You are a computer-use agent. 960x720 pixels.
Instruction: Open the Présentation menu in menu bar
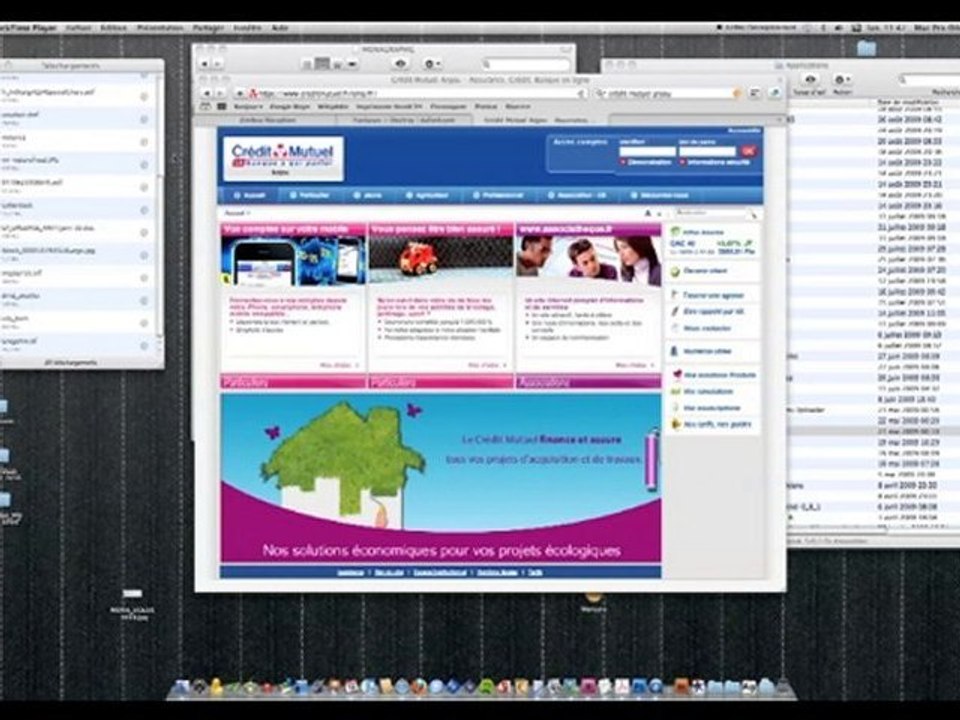click(160, 28)
